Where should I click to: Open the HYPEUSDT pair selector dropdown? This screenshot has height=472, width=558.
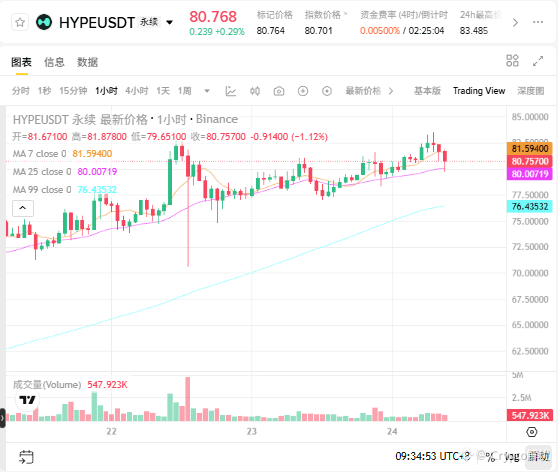pos(170,23)
